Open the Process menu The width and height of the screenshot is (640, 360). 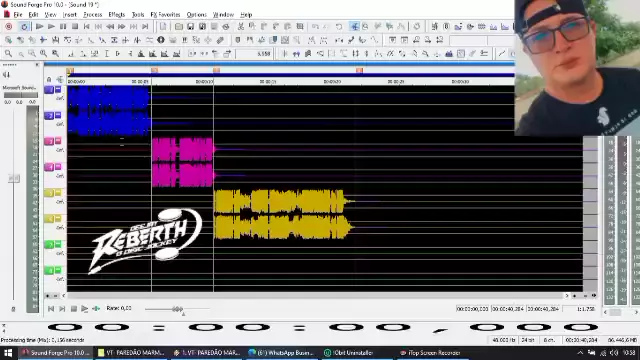(93, 15)
